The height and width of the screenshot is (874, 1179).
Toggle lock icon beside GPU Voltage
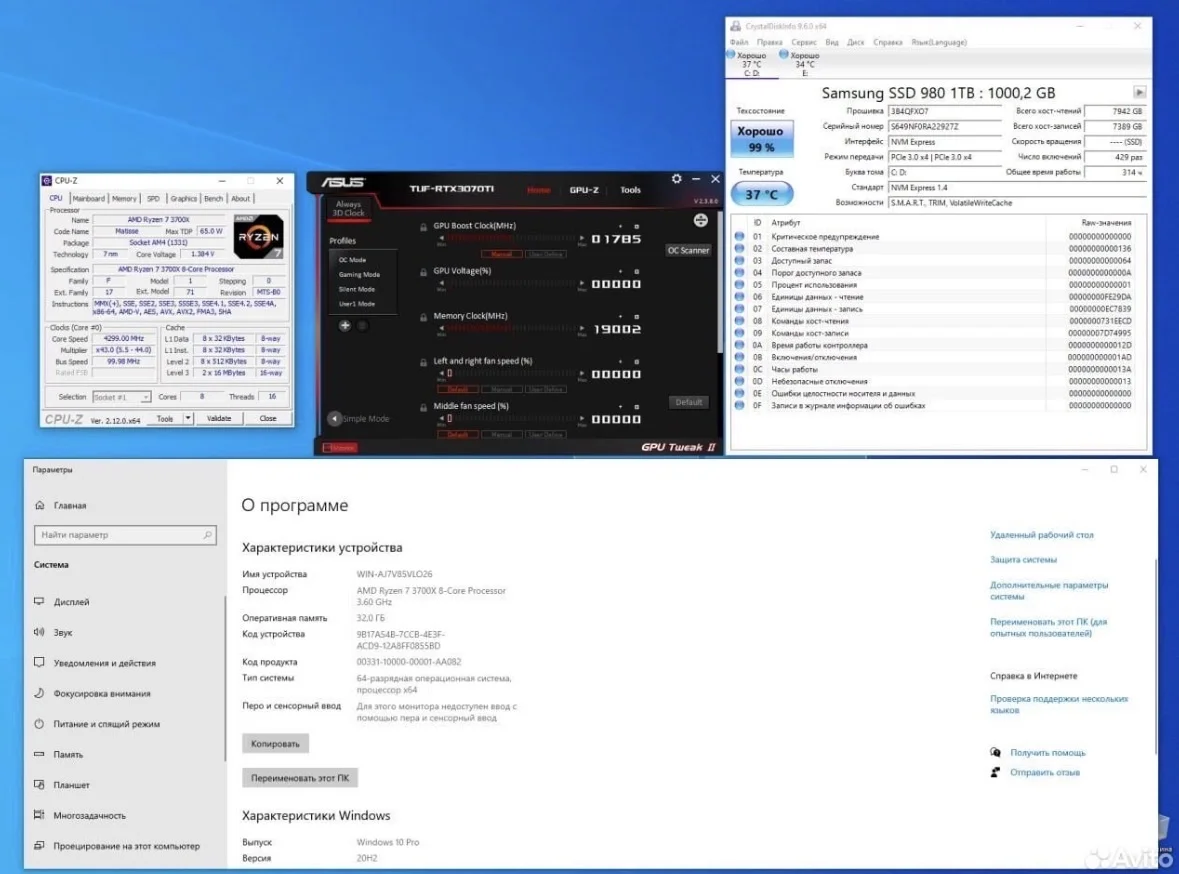[x=423, y=272]
